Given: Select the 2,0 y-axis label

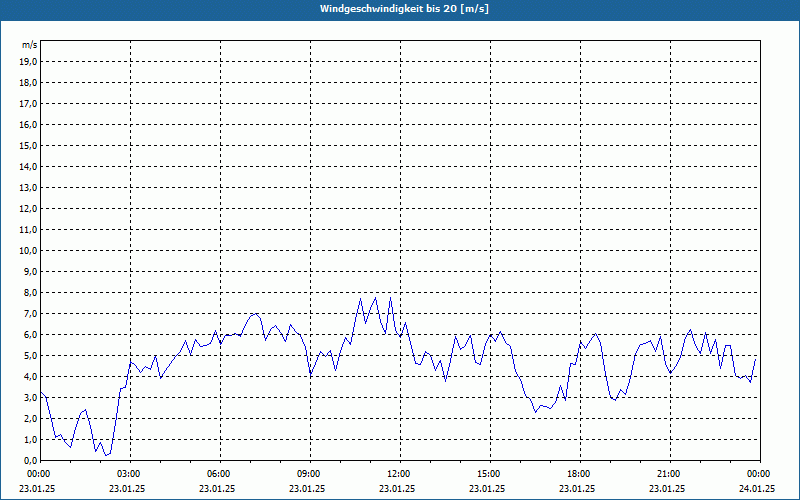Looking at the screenshot, I should pos(30,418).
